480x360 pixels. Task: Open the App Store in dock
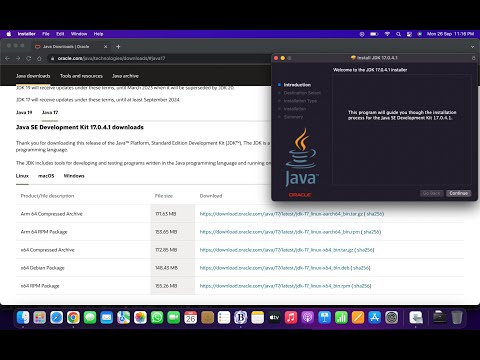coord(375,318)
